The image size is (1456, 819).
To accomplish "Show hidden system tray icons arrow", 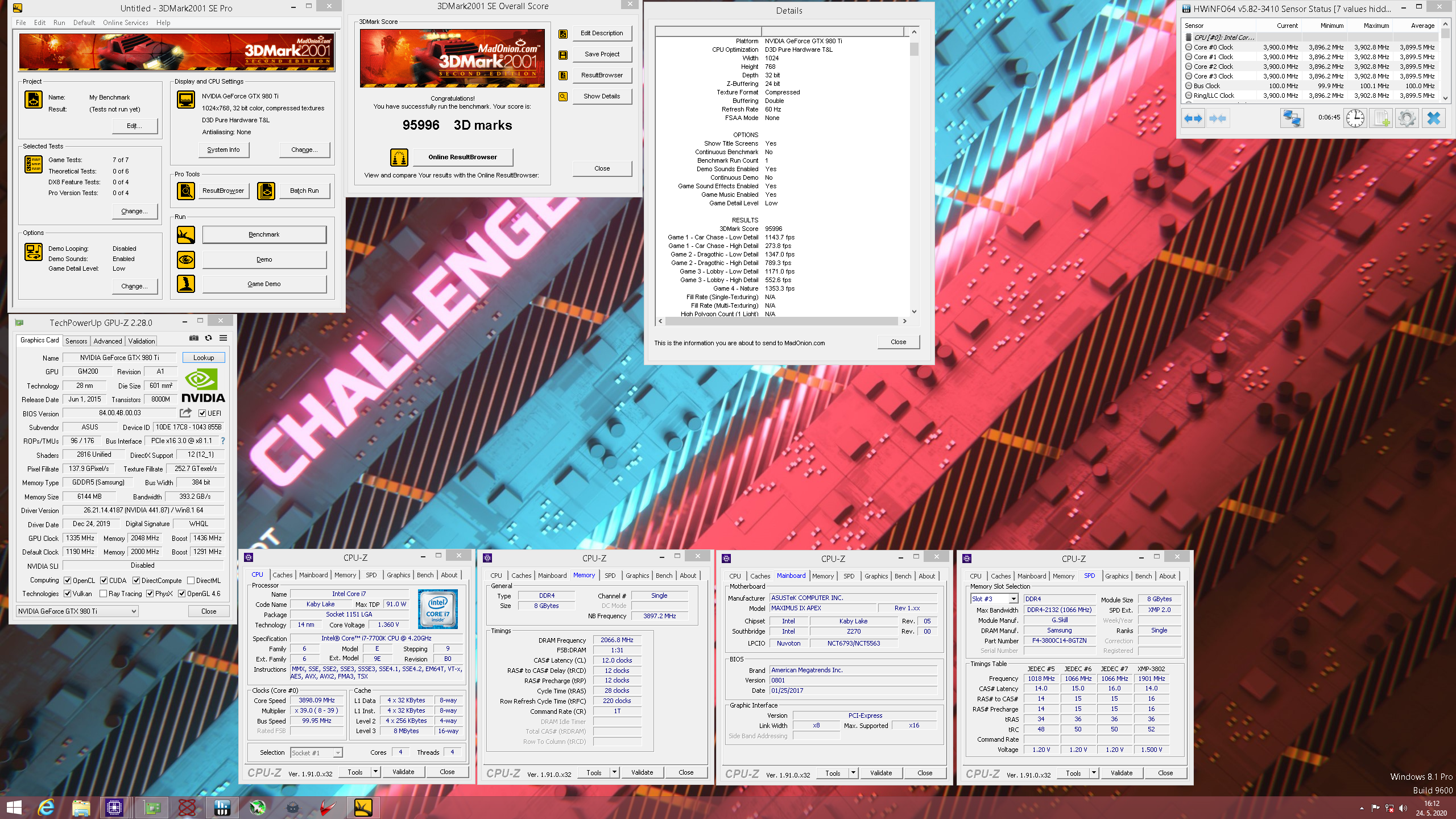I will coord(1362,808).
